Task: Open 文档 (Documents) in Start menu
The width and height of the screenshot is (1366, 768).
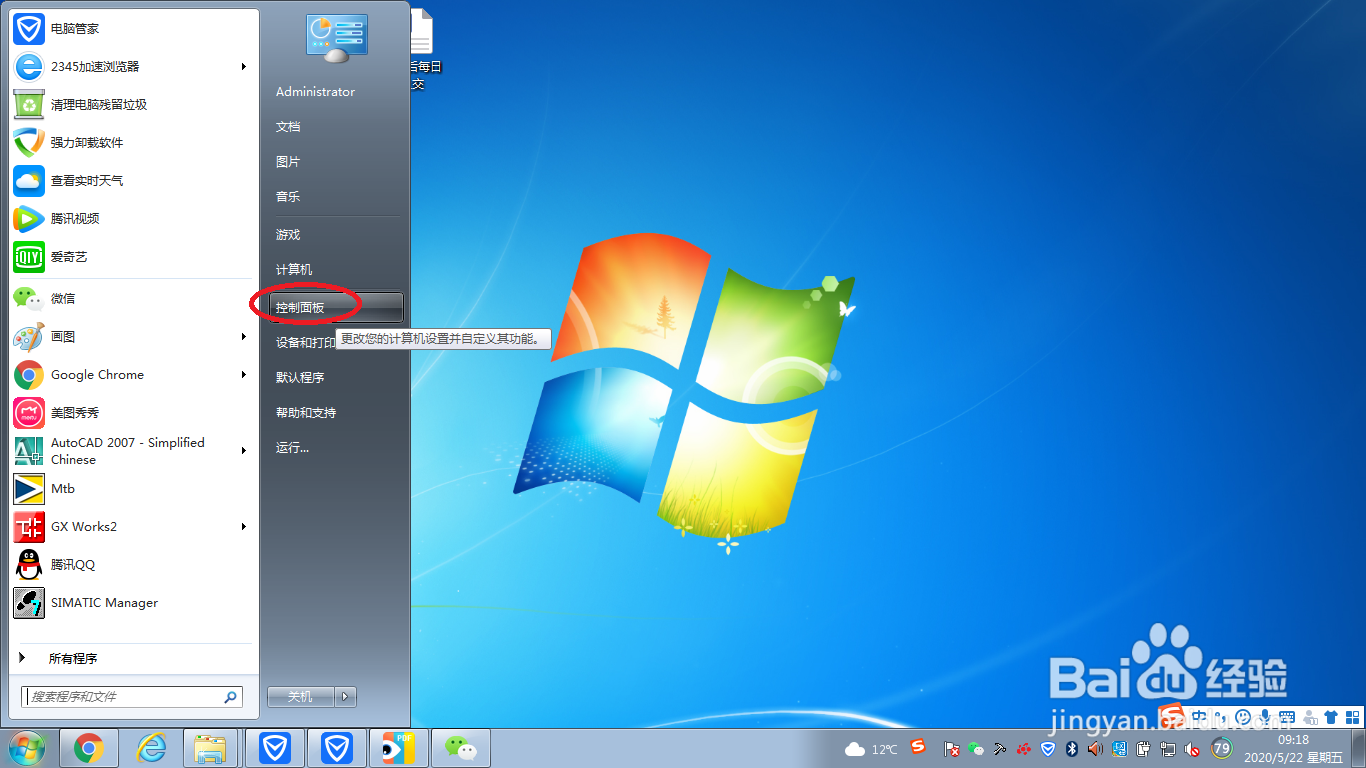Action: pyautogui.click(x=288, y=126)
